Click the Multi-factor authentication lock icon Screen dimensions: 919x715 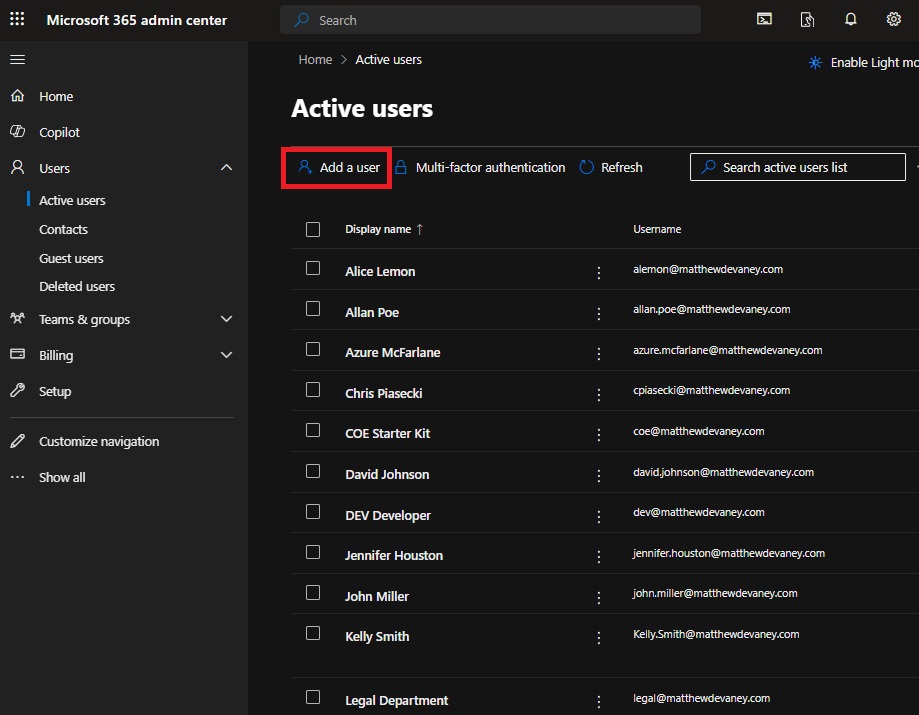pyautogui.click(x=401, y=168)
